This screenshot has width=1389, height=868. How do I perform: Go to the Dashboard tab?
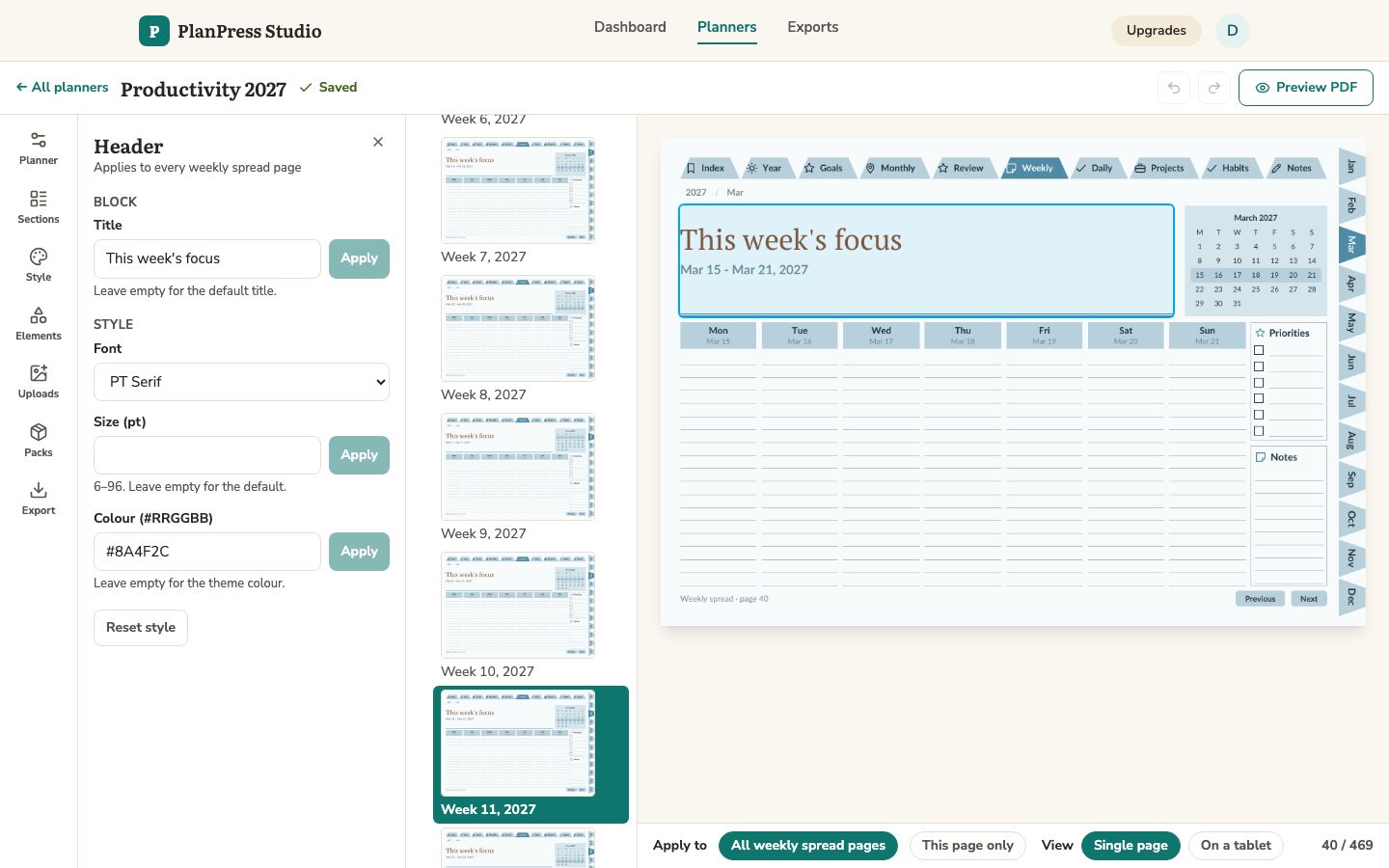tap(630, 27)
